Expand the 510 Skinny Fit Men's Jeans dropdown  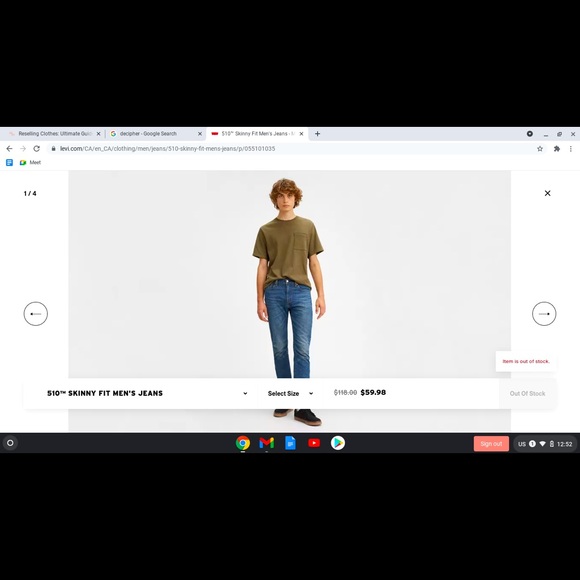(147, 393)
